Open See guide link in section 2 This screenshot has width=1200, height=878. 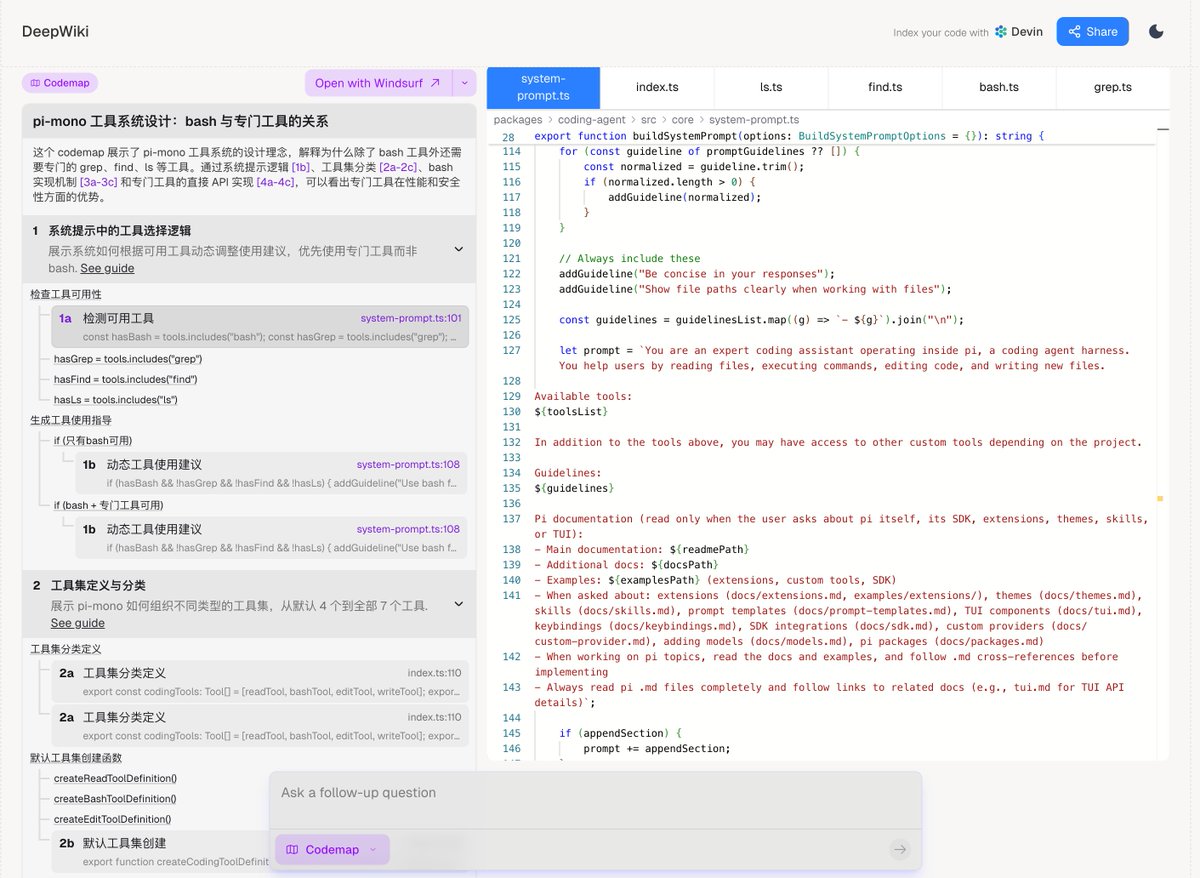pos(77,623)
